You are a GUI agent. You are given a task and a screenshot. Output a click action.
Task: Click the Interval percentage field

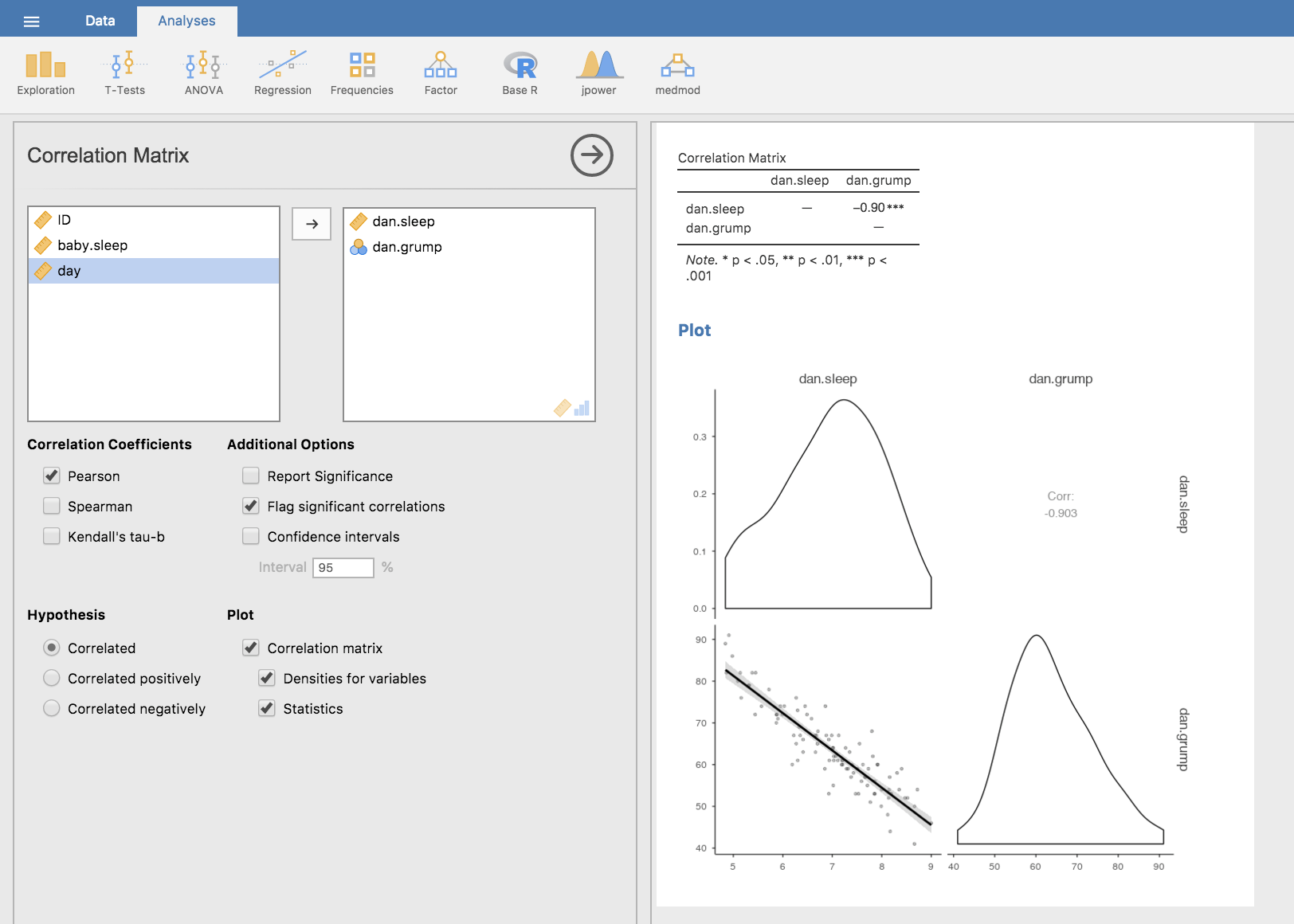click(x=343, y=567)
